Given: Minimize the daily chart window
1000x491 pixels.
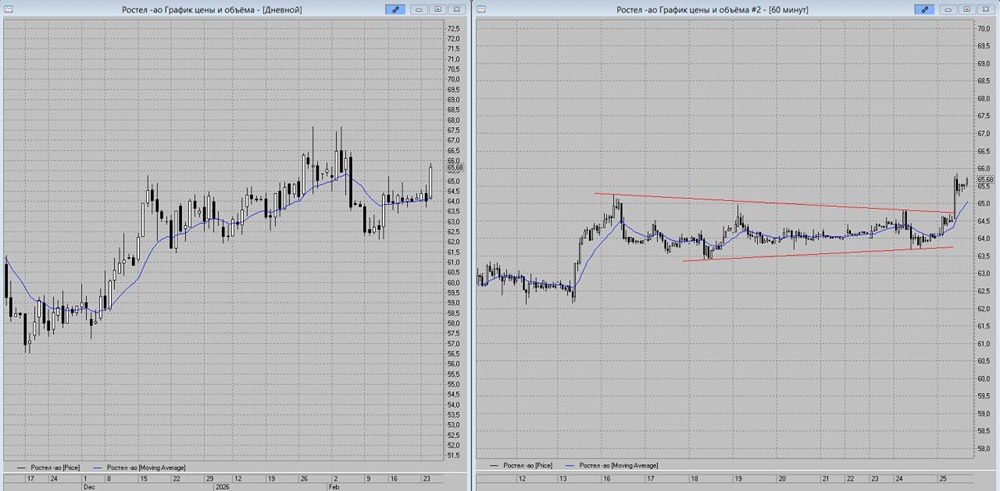Looking at the screenshot, I should (418, 9).
